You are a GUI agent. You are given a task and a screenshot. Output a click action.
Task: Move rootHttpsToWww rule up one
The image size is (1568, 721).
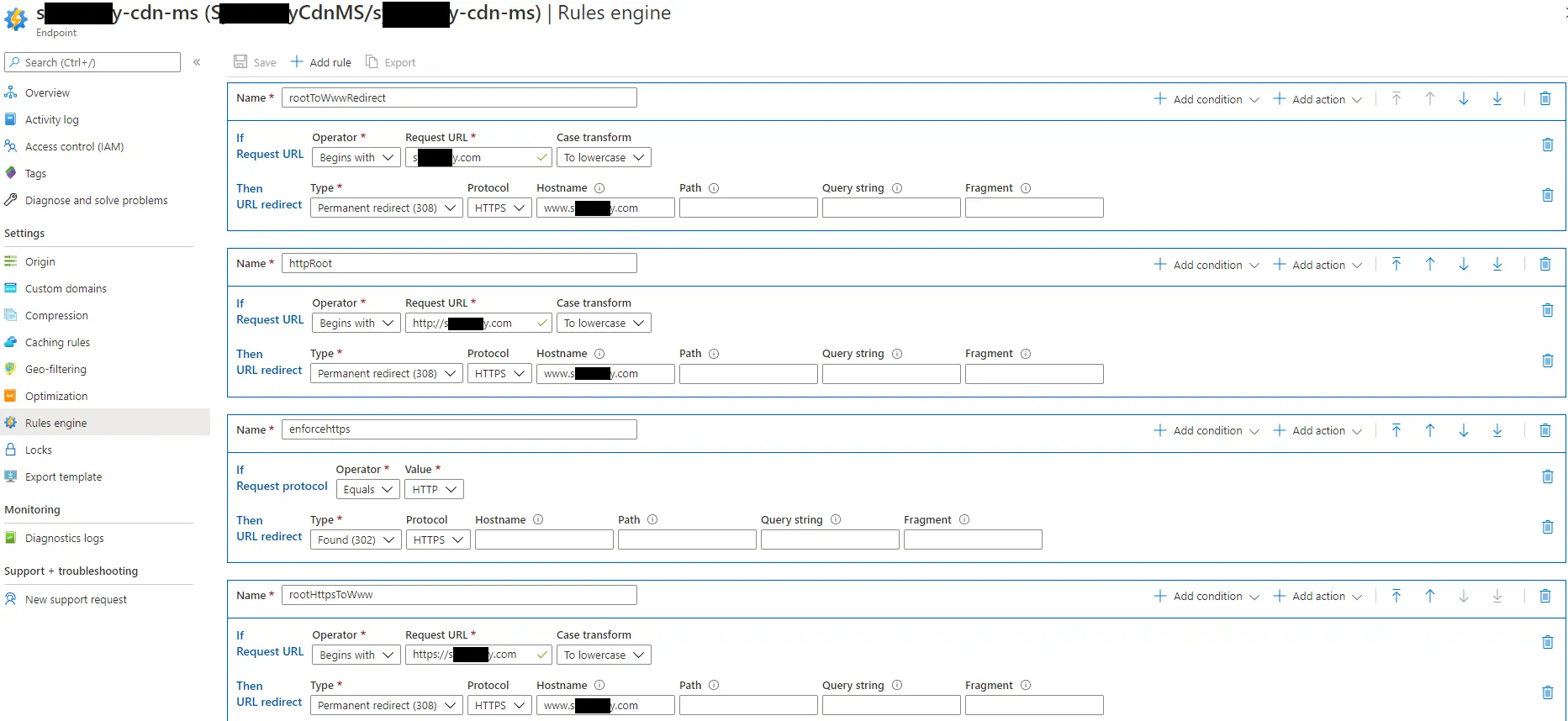pyautogui.click(x=1430, y=596)
